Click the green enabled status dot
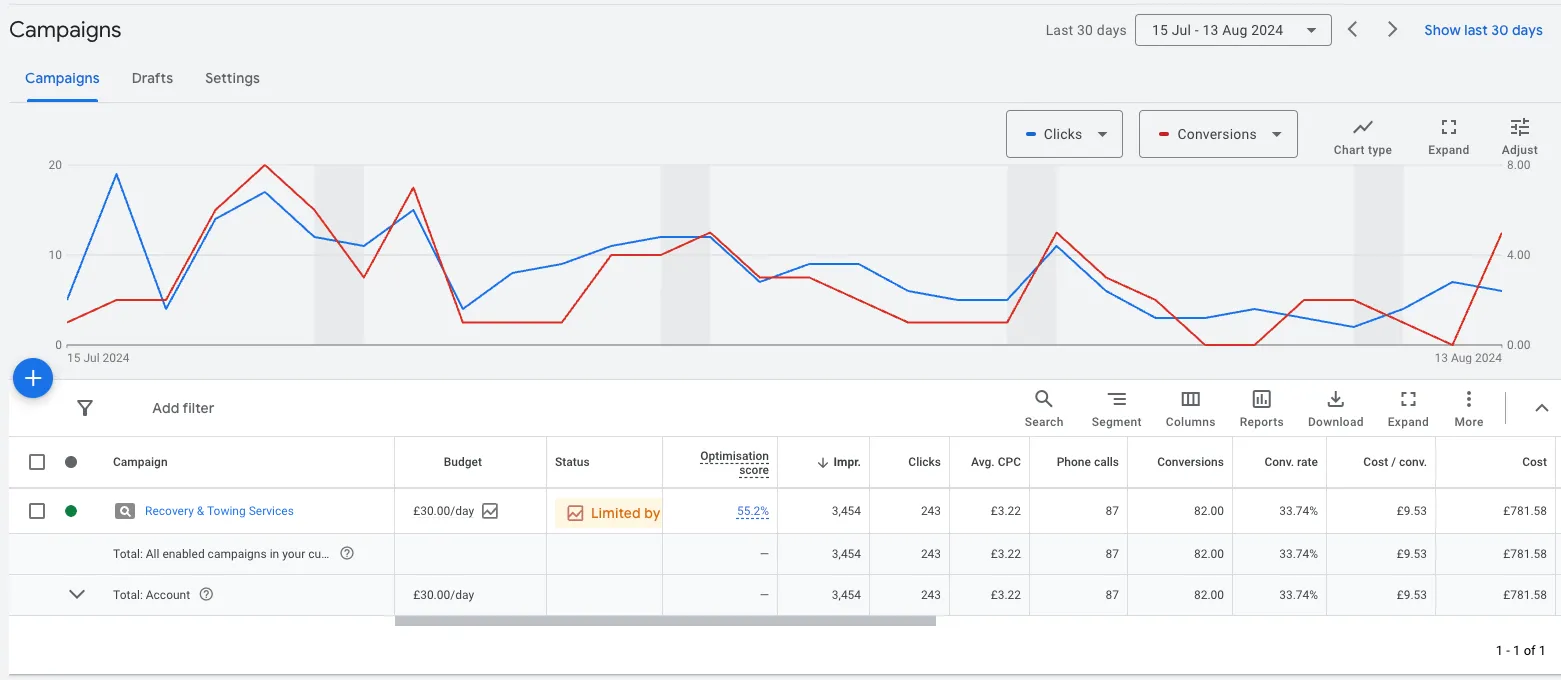 (71, 511)
